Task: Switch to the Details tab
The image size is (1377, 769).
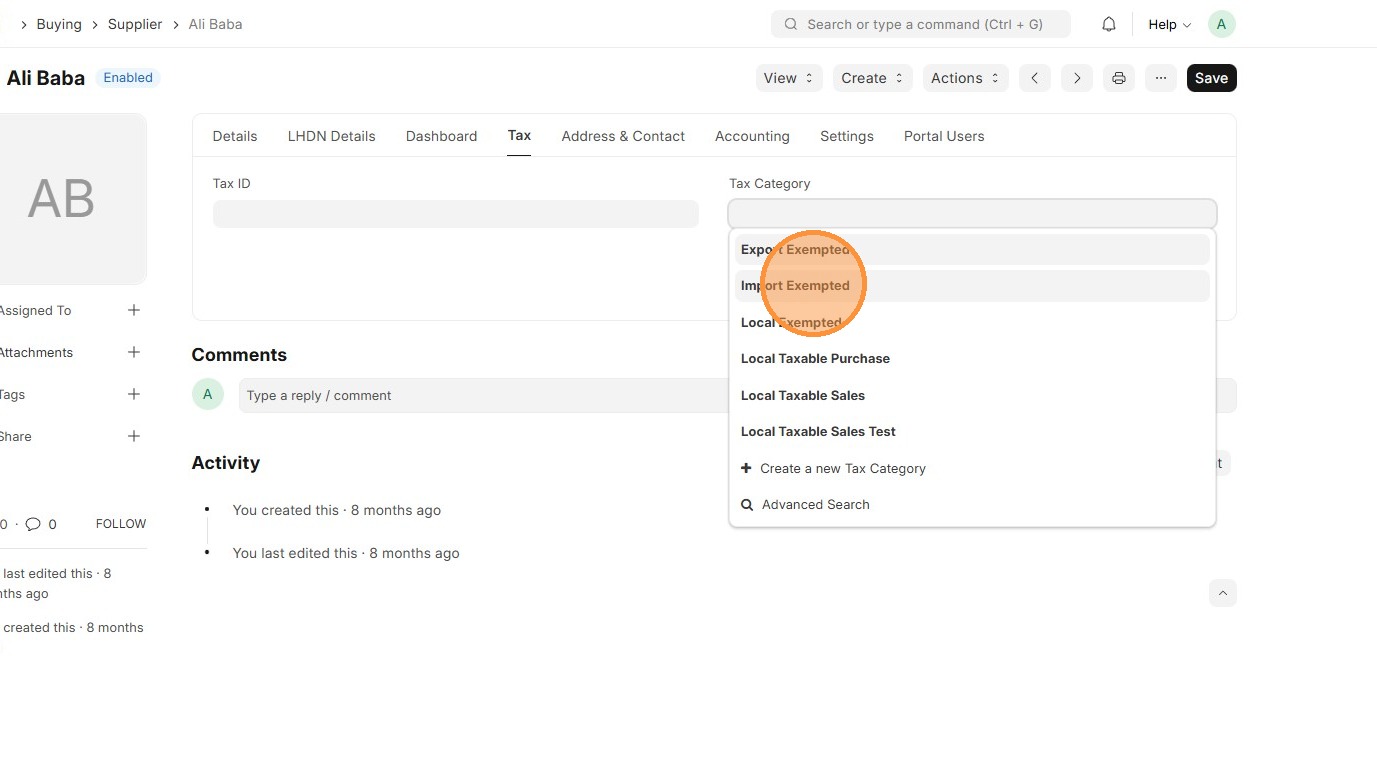Action: coord(235,136)
